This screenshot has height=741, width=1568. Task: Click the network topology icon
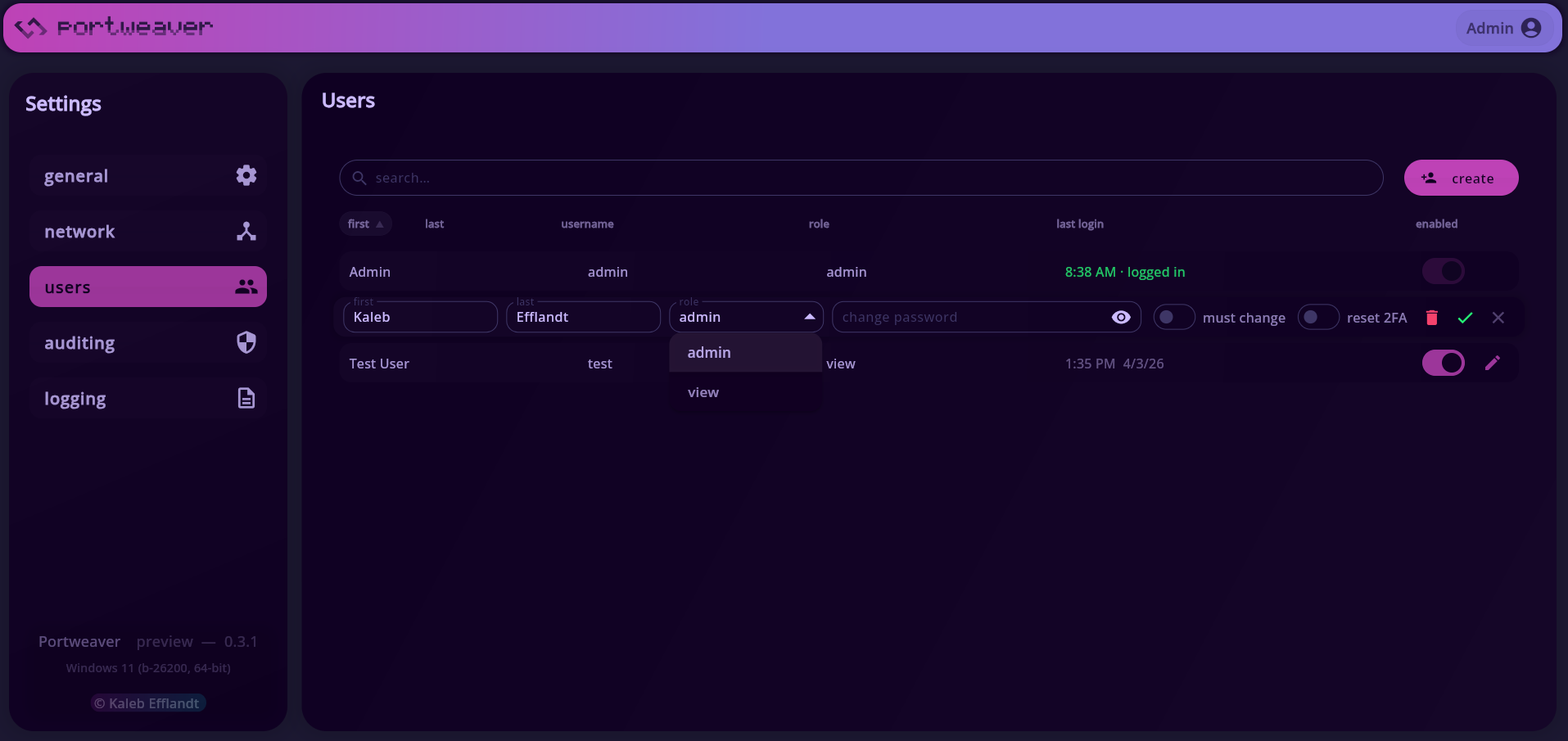246,231
